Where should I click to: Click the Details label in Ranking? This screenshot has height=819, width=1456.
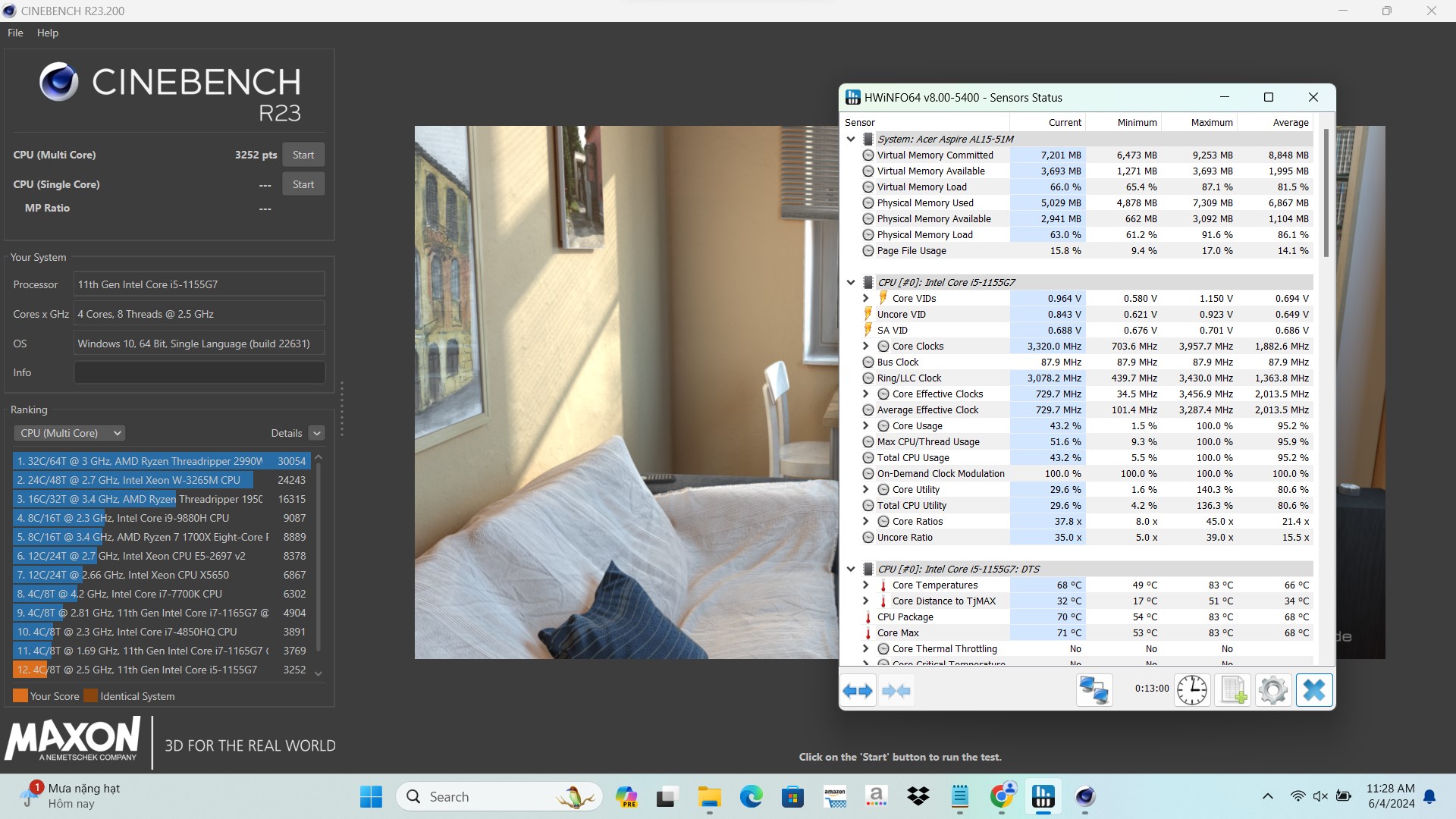(x=287, y=433)
